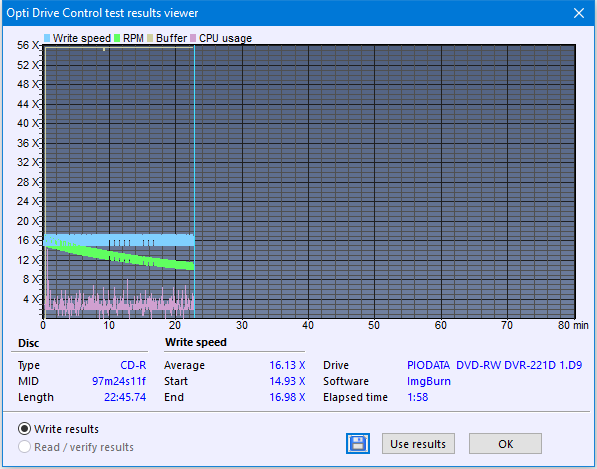Click the drive name PIODATA DVD-RW DVR-221D
This screenshot has height=469, width=597.
(x=495, y=365)
